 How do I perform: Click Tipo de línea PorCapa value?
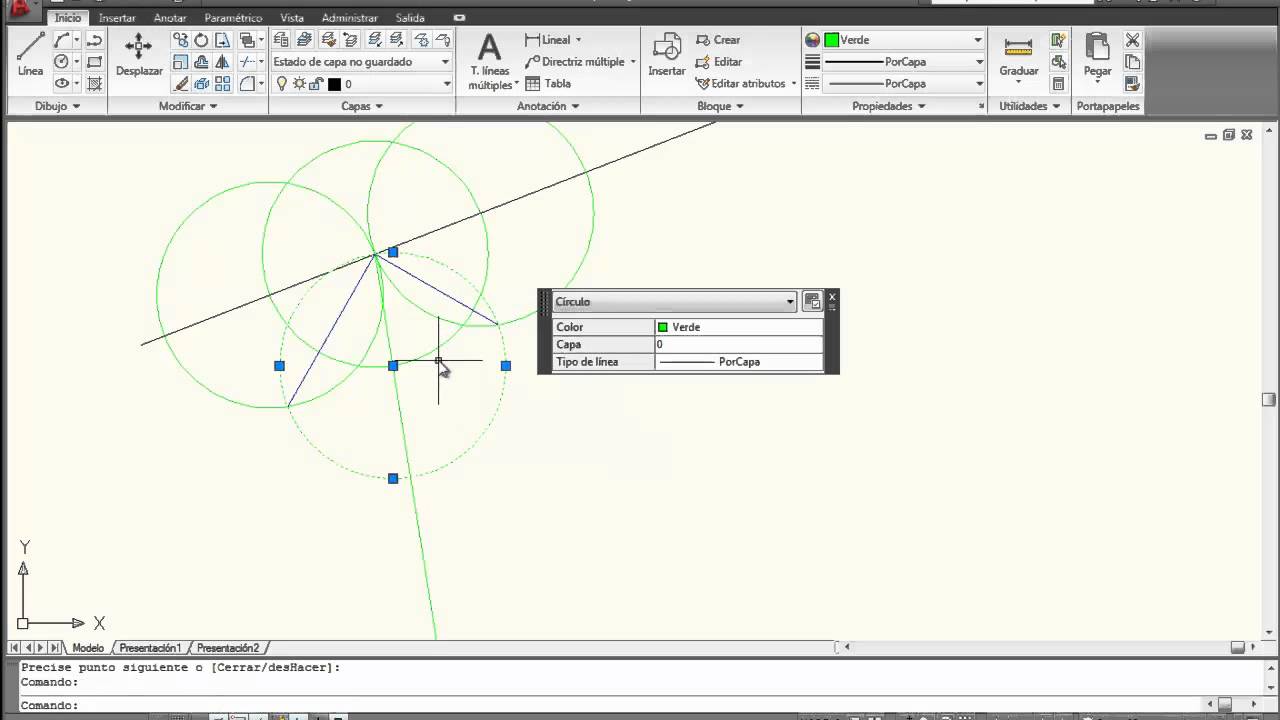point(738,362)
